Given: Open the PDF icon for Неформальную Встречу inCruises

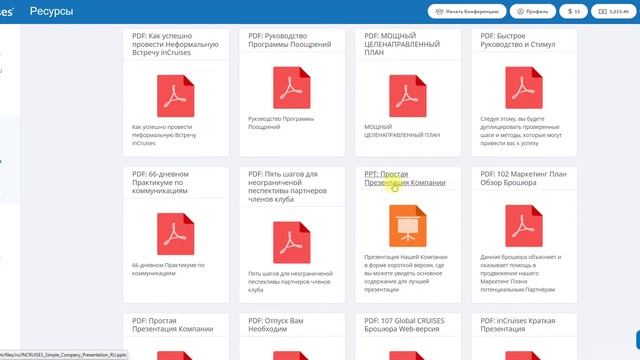Looking at the screenshot, I should (176, 96).
